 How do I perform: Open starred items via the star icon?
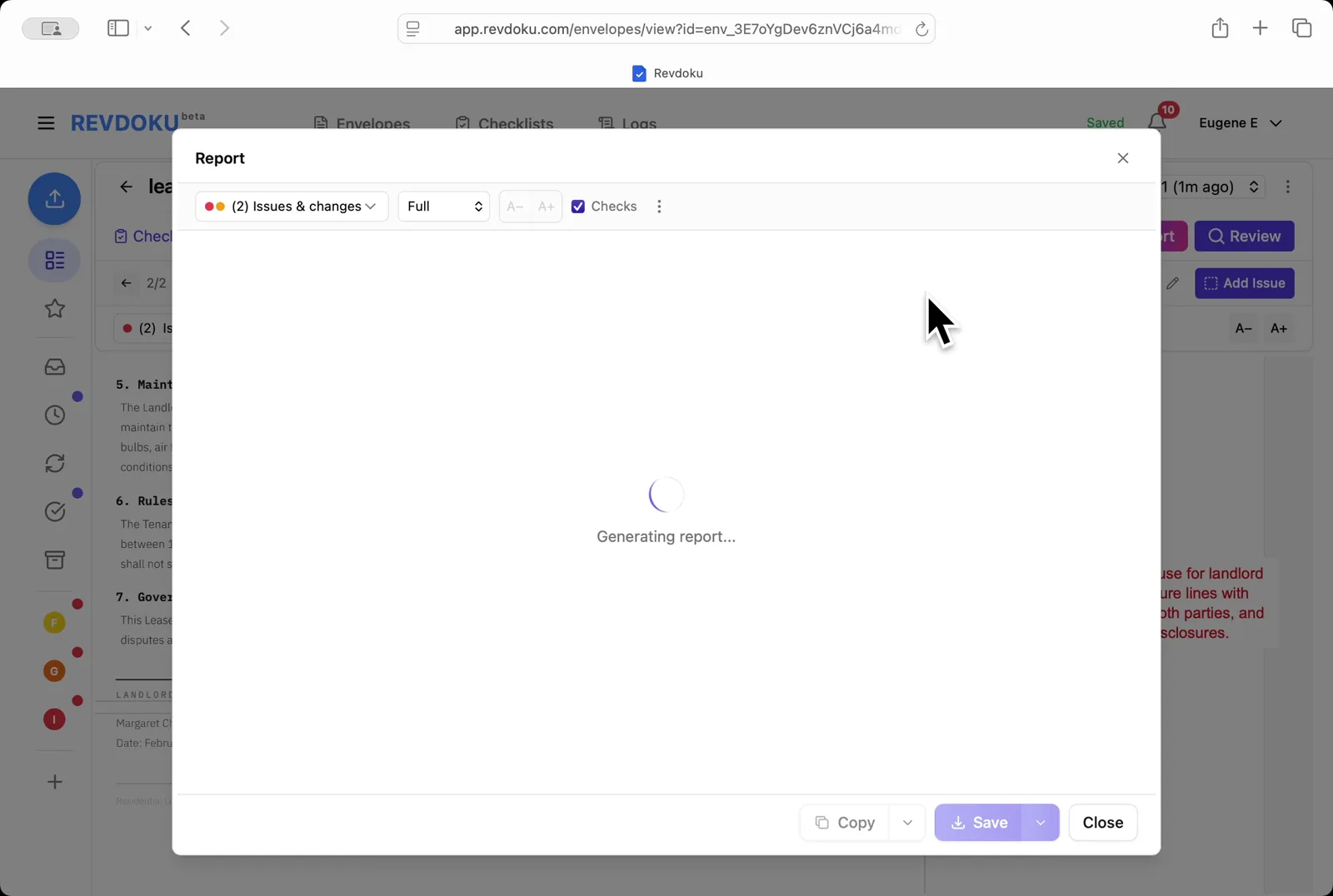pos(54,309)
